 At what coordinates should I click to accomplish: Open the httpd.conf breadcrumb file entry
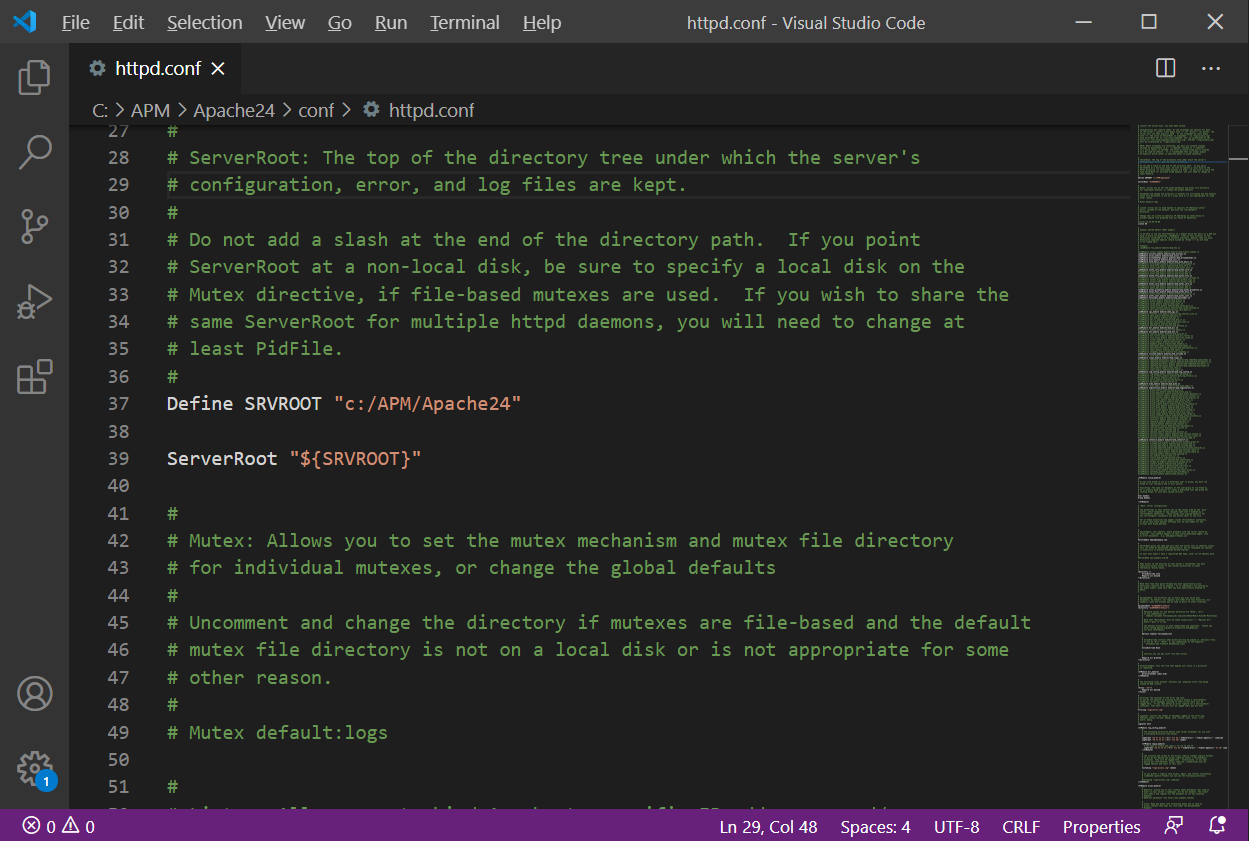tap(418, 110)
